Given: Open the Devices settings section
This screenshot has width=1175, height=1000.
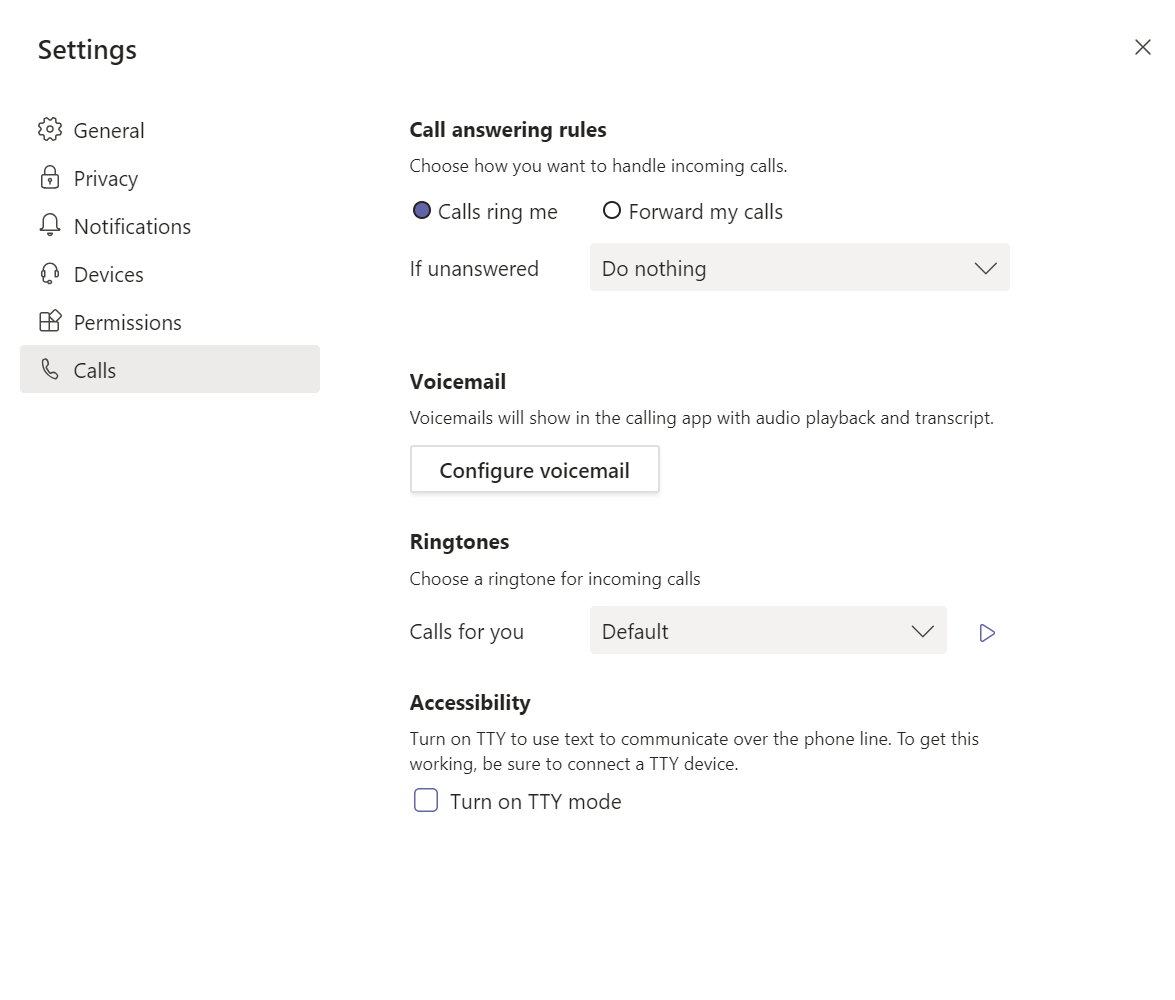Looking at the screenshot, I should point(108,275).
